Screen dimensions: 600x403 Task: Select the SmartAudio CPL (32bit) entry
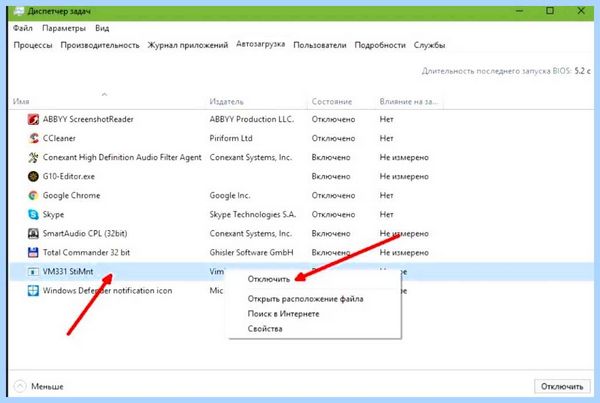coord(85,233)
